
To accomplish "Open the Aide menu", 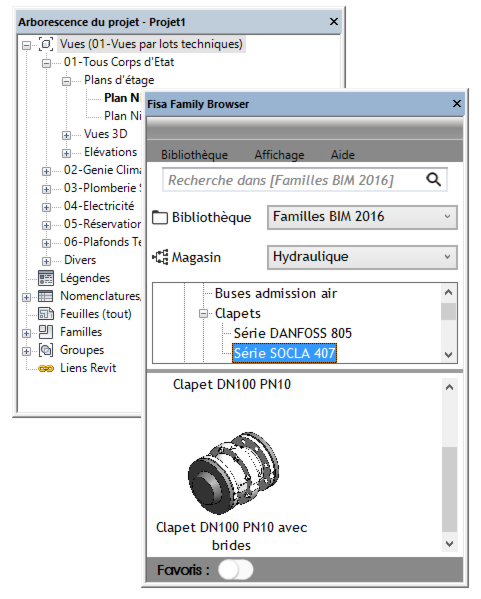I will (343, 155).
